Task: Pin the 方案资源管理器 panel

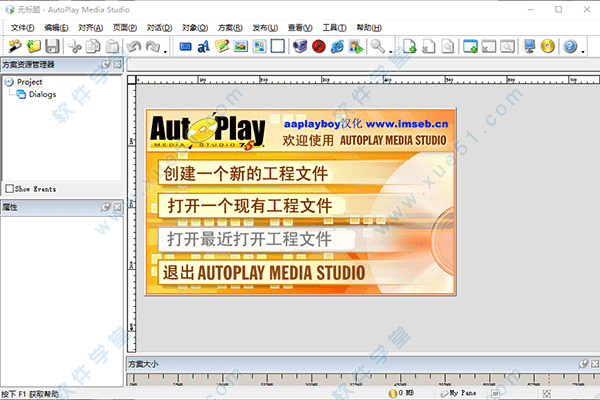Action: click(x=106, y=64)
